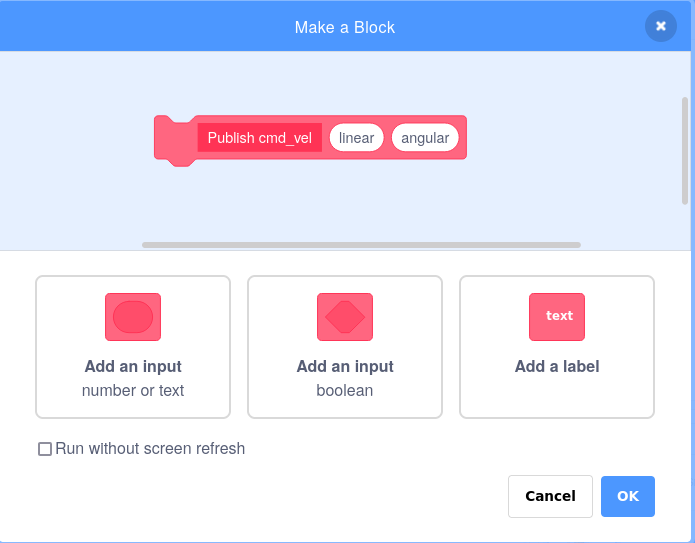
Task: Click the 'number or text' caption
Action: [x=133, y=391]
